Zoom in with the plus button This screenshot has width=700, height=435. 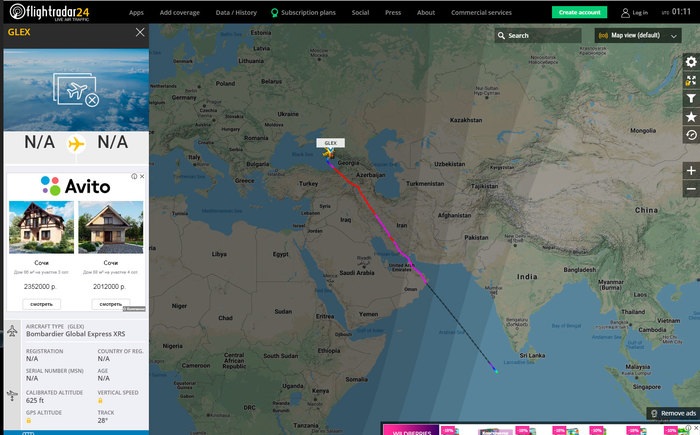pyautogui.click(x=691, y=171)
